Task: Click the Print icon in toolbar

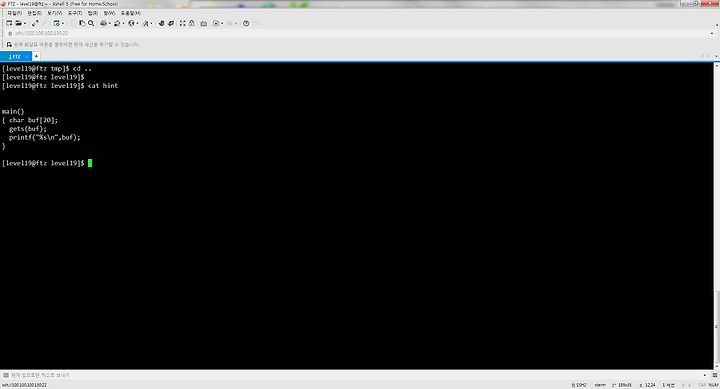Action: 103,23
